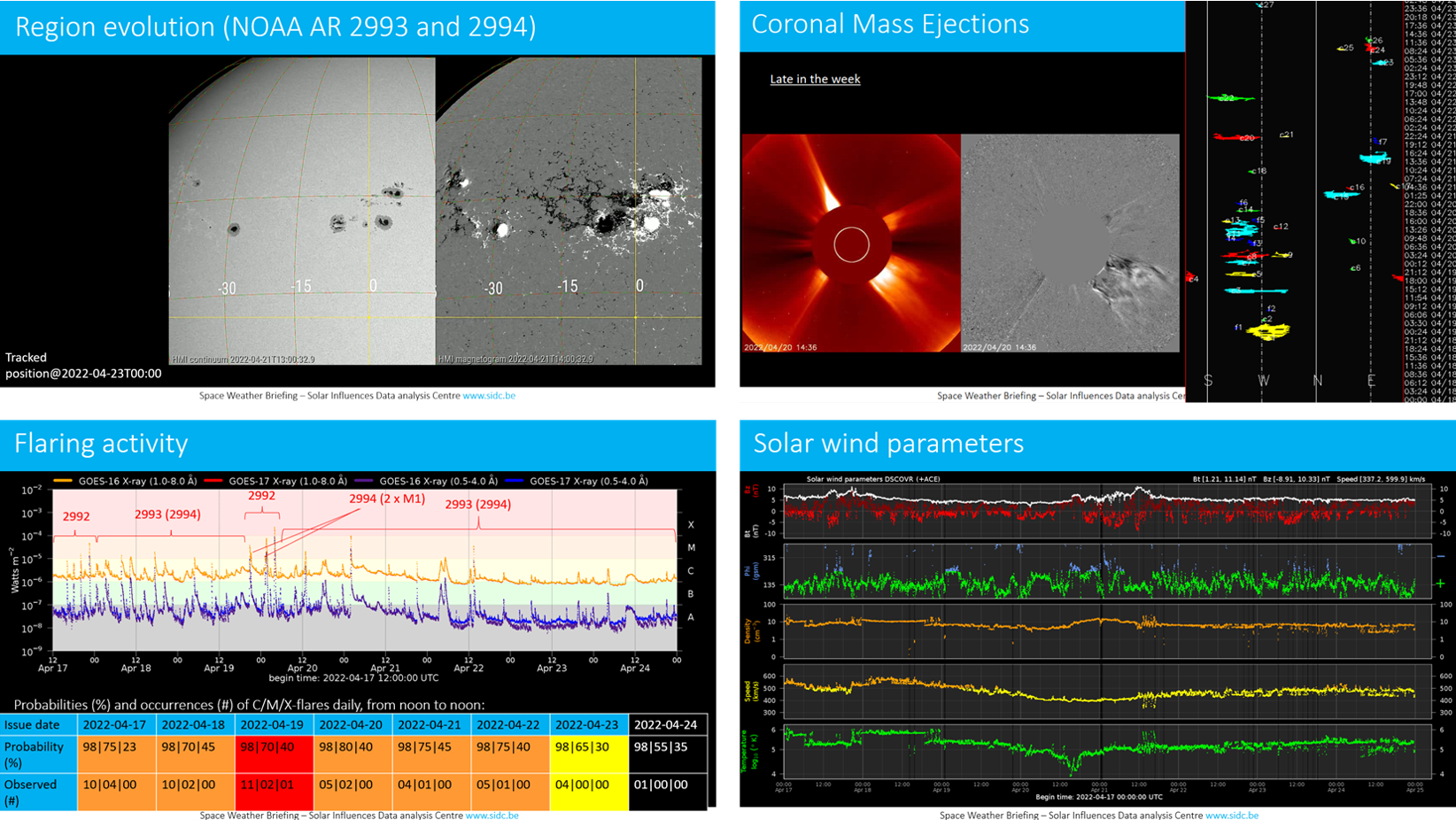Open the 'Late in the week' link
The height and width of the screenshot is (820, 1456).
[815, 79]
